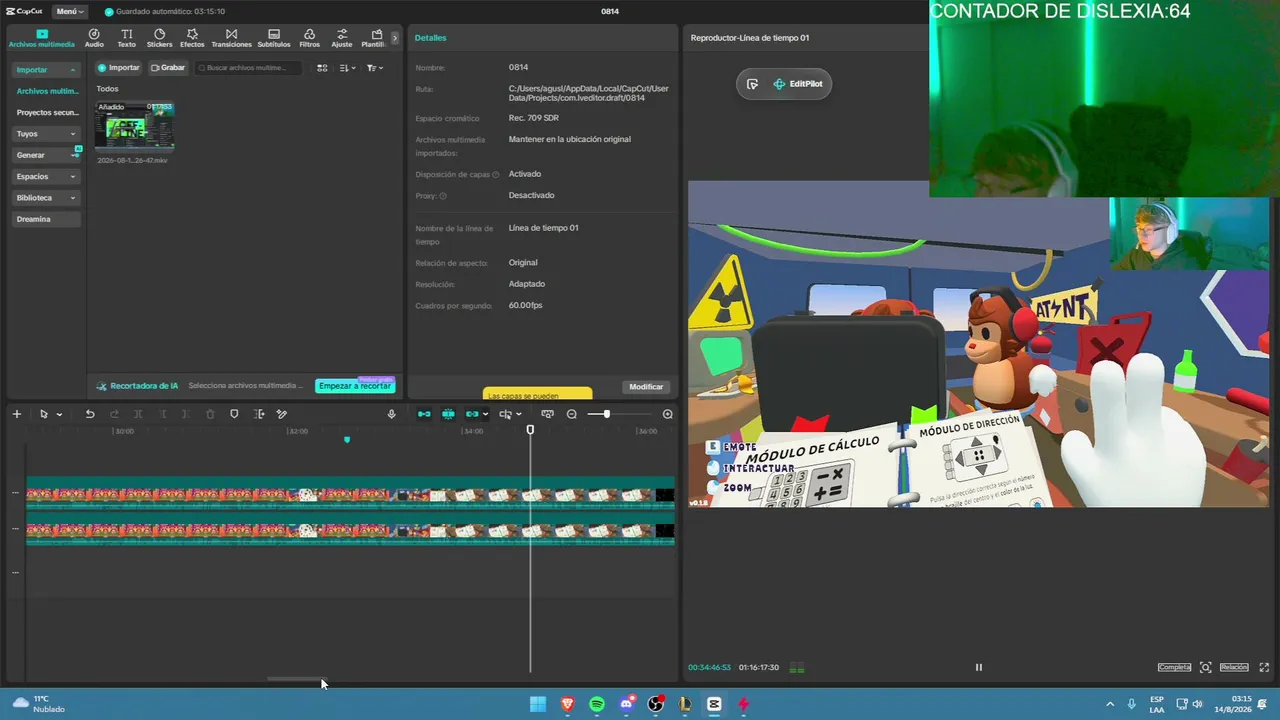This screenshot has width=1280, height=720.
Task: Click the Grabar record button
Action: [168, 68]
